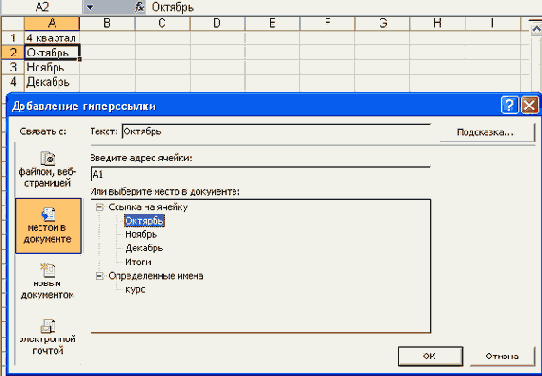Click the vertical scrollbar up arrow

[x=535, y=28]
